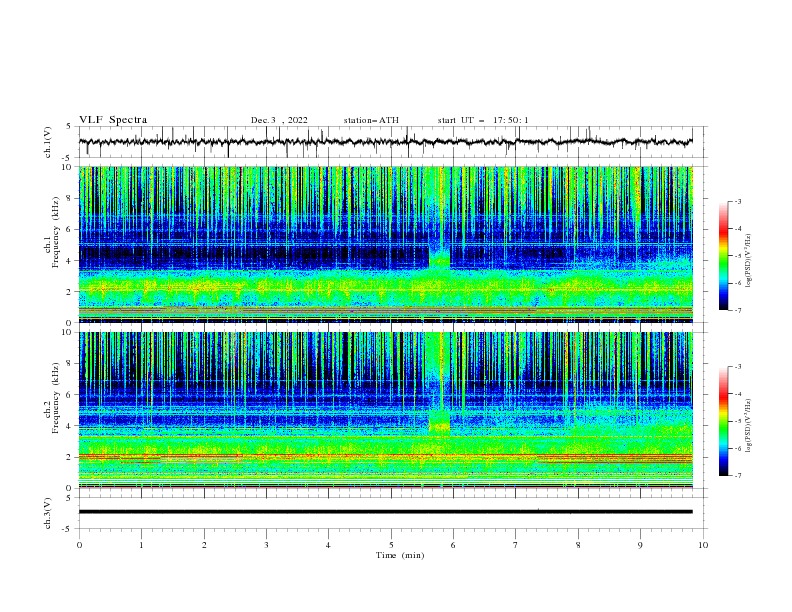The image size is (792, 612).
Task: Click the "5" volt tick on ch.1(V) axis
Action: point(69,127)
